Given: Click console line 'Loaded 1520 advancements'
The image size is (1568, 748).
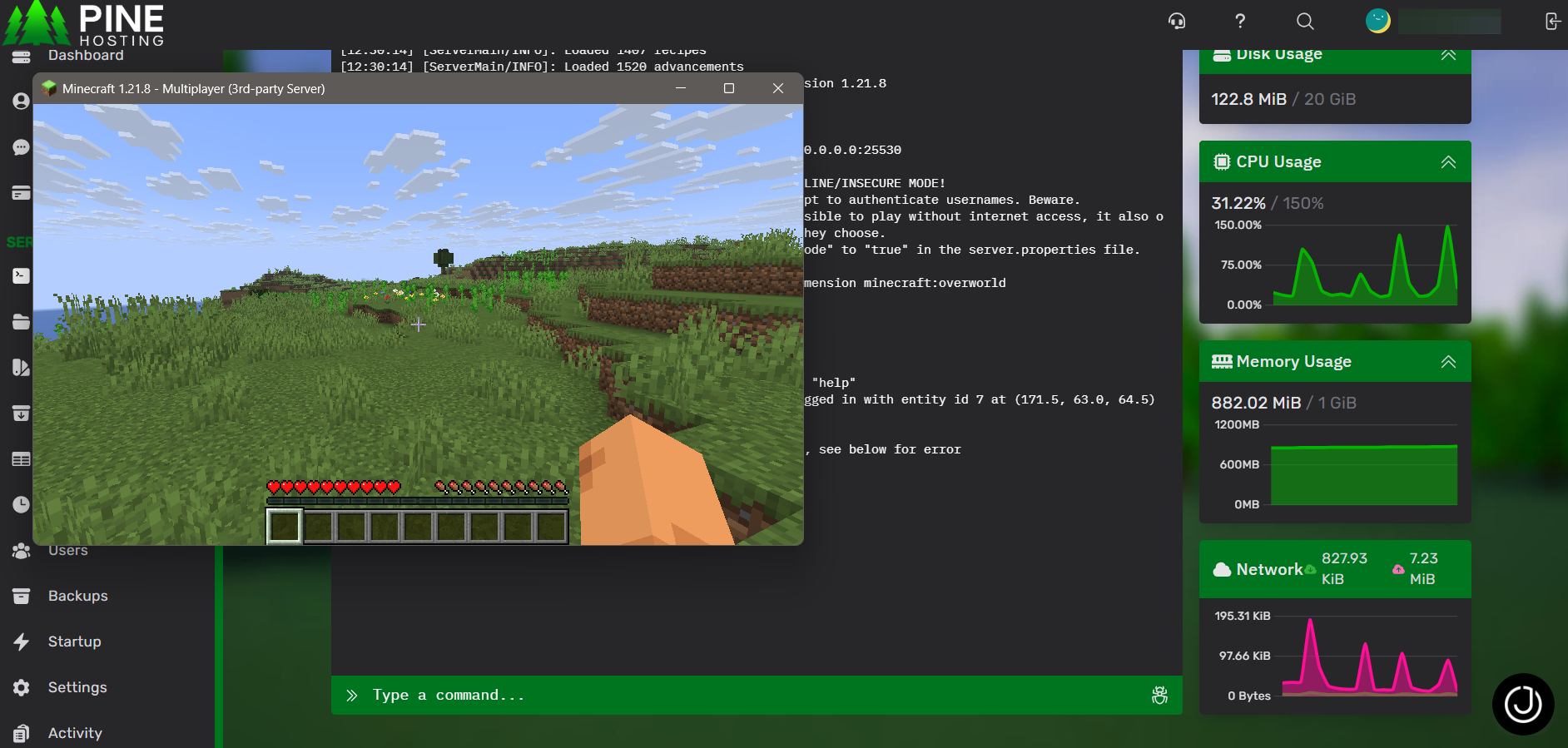Looking at the screenshot, I should 654,67.
